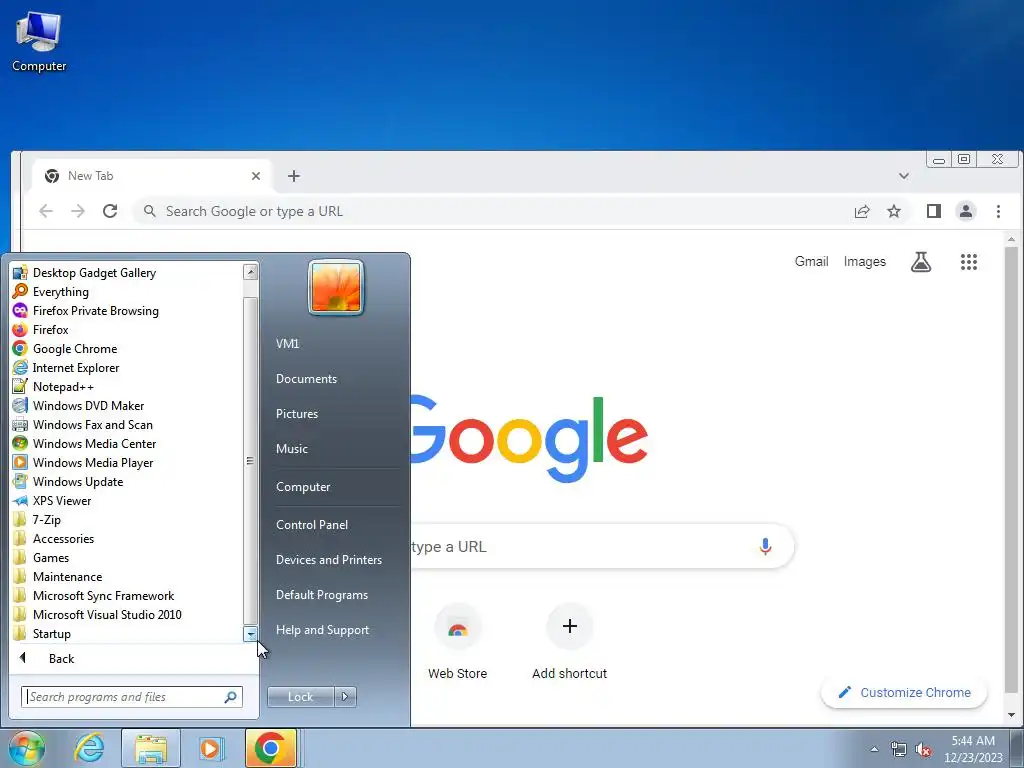Focus the Search programs and files box
The width and height of the screenshot is (1024, 768).
coord(131,697)
